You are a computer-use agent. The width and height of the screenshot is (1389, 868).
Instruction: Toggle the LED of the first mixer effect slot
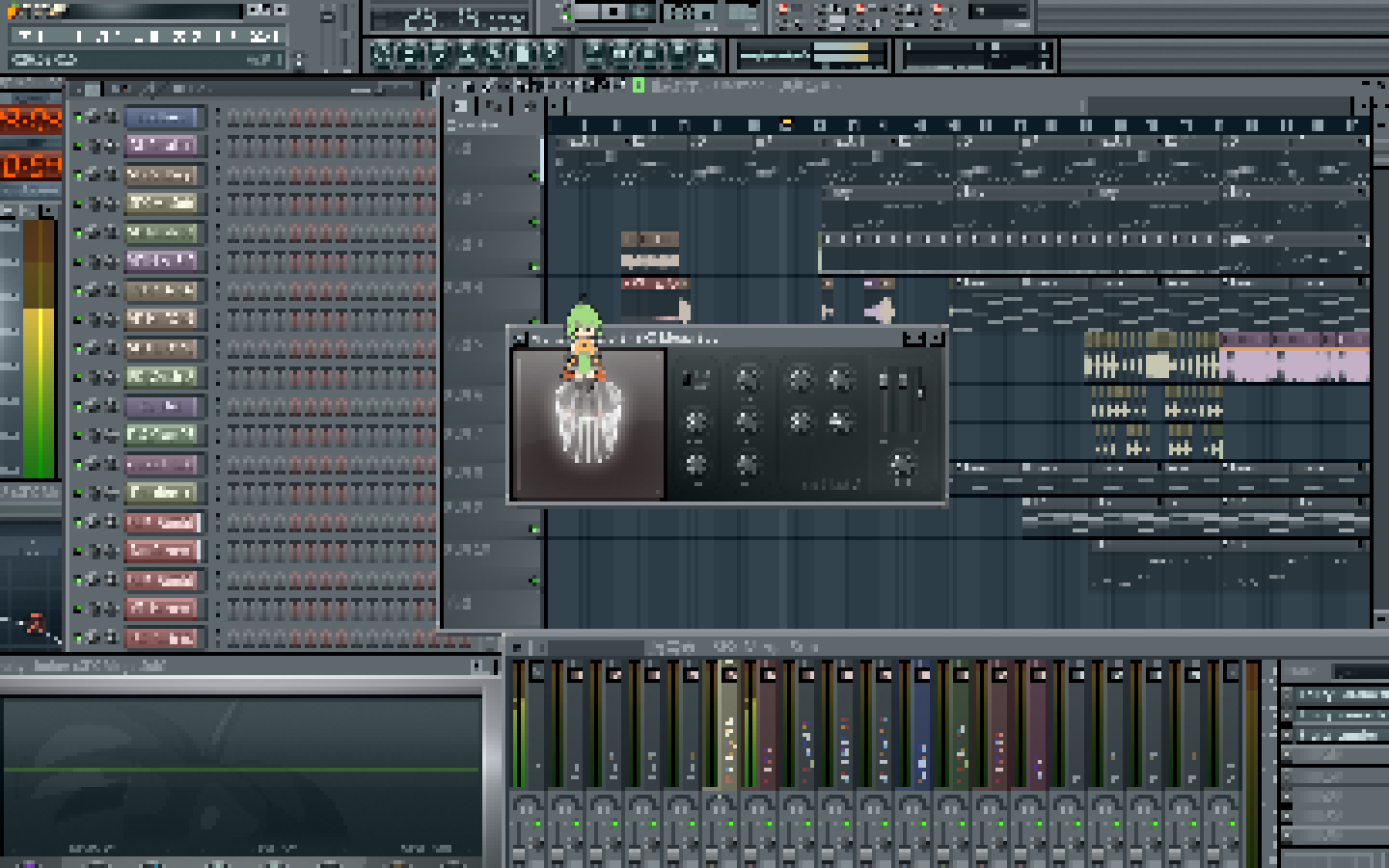1287,694
